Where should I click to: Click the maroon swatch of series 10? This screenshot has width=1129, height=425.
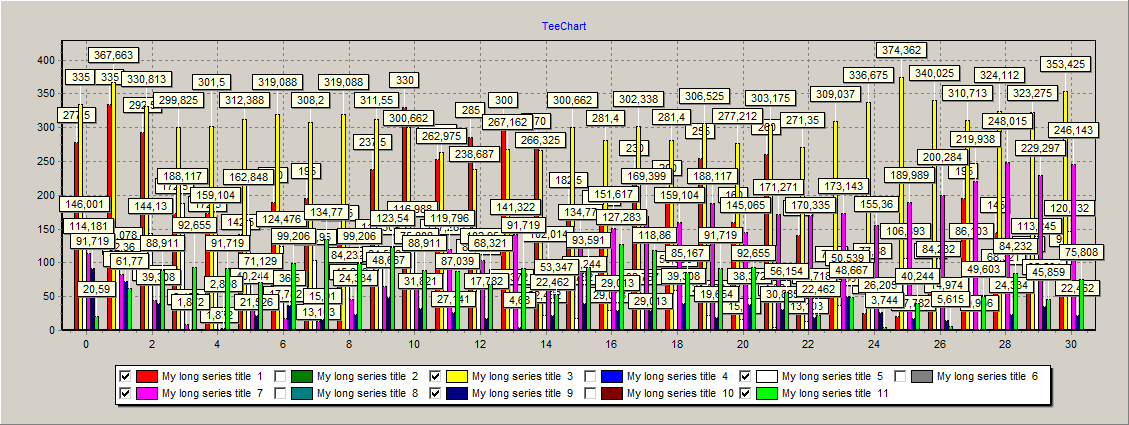tap(611, 393)
